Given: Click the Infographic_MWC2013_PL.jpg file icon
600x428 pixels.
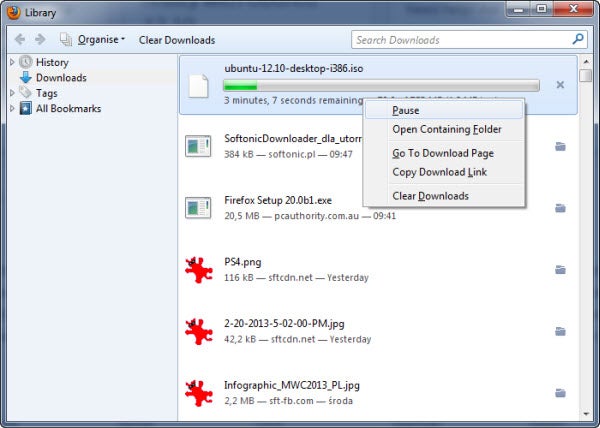Looking at the screenshot, I should (199, 393).
